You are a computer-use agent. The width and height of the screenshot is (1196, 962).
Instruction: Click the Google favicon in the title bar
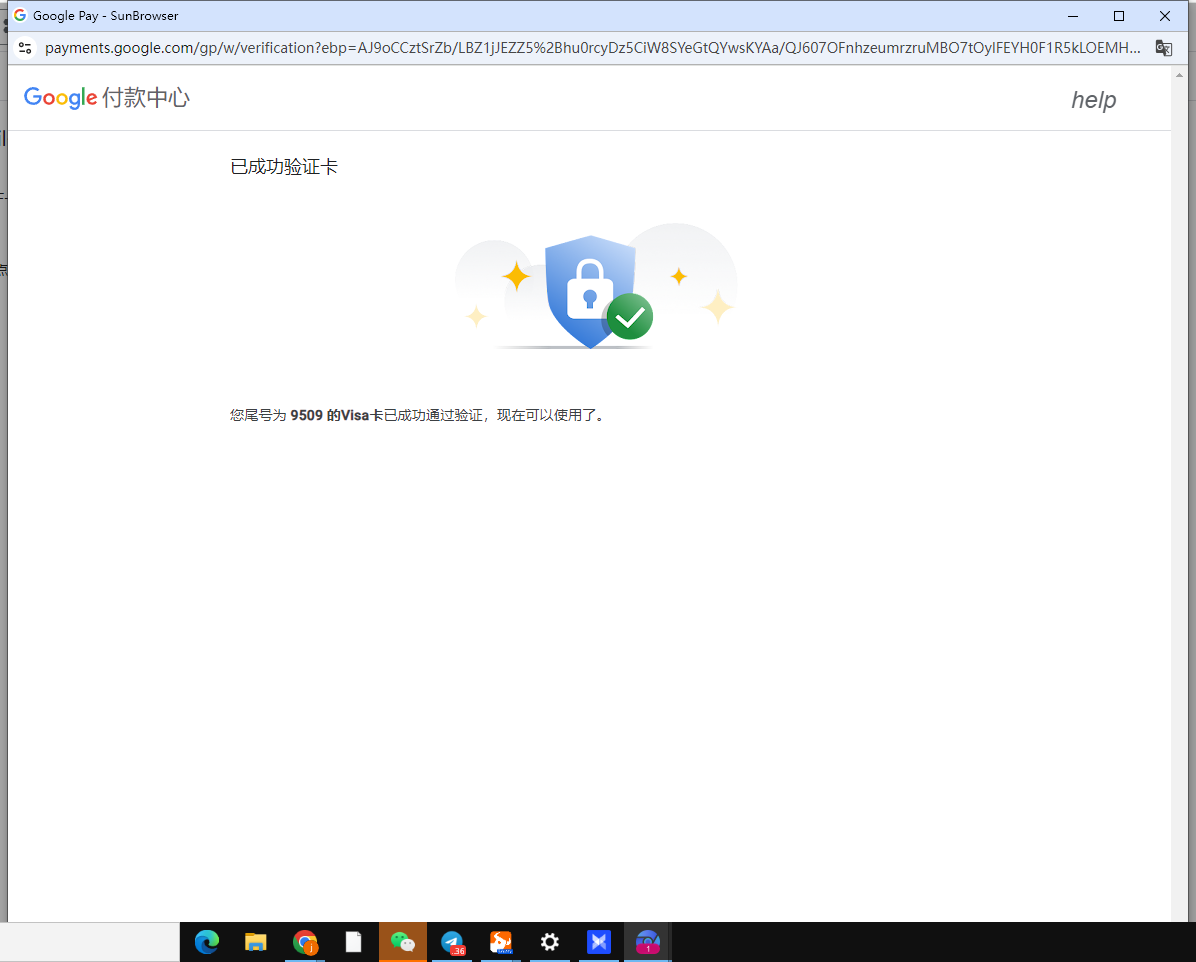click(x=20, y=15)
